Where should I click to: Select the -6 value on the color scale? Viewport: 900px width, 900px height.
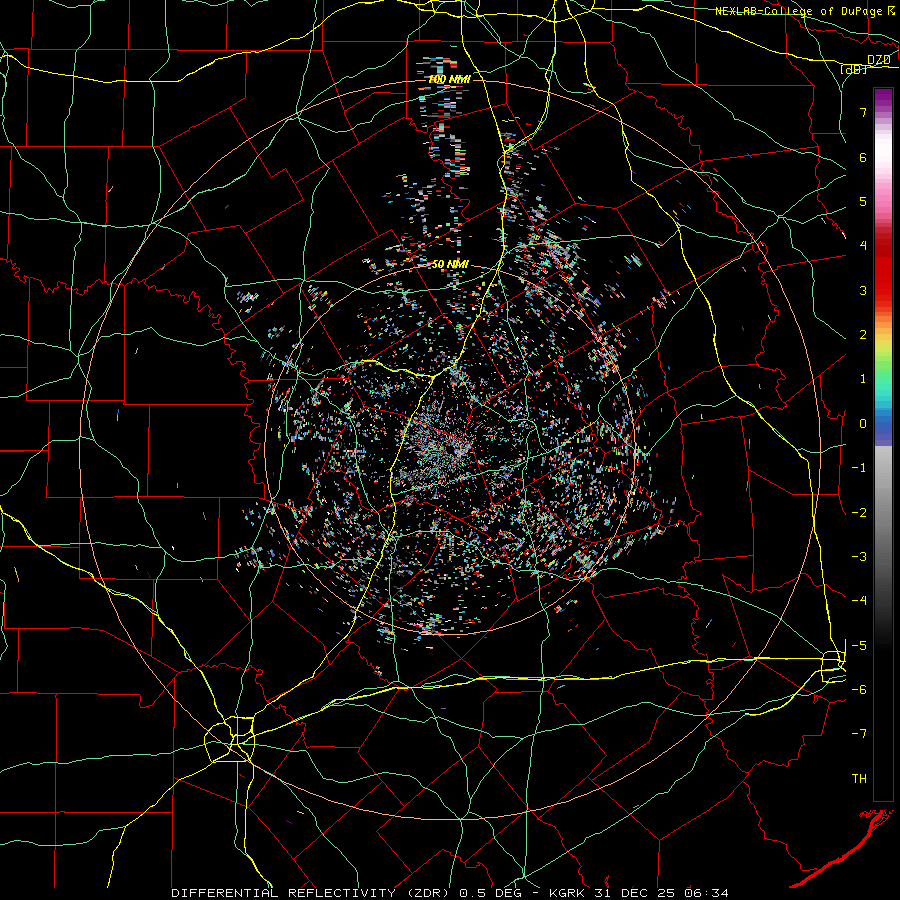(x=859, y=690)
